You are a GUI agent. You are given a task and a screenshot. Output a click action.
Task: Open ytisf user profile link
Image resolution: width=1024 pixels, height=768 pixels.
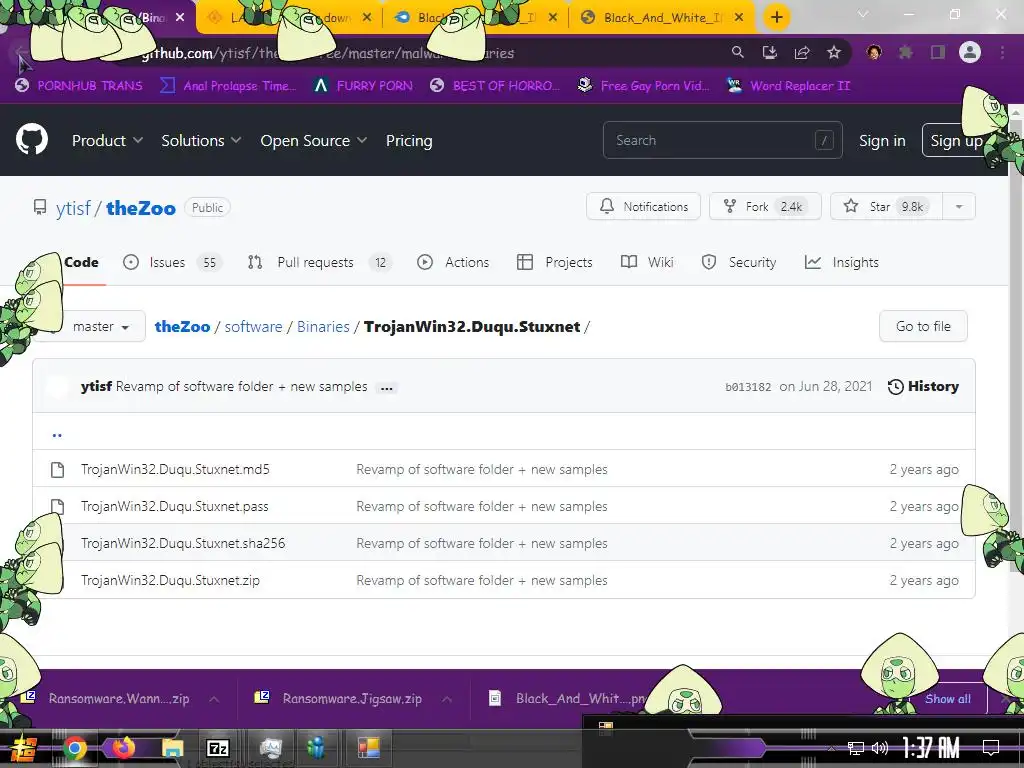pos(73,208)
